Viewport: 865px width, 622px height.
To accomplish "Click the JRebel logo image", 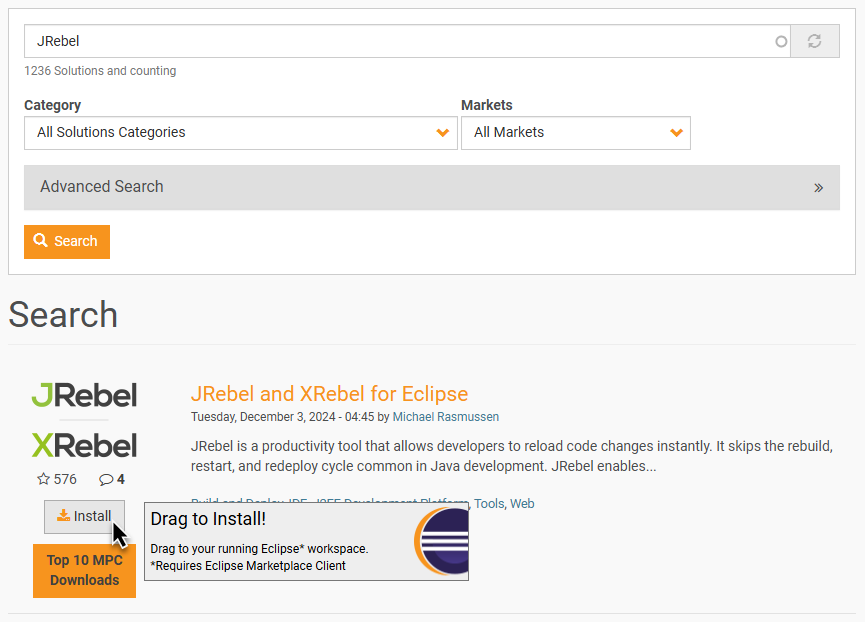I will tap(84, 395).
